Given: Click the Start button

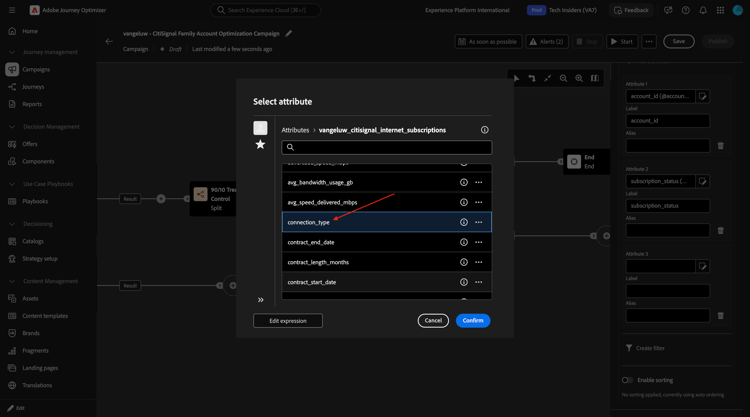Looking at the screenshot, I should coord(622,42).
